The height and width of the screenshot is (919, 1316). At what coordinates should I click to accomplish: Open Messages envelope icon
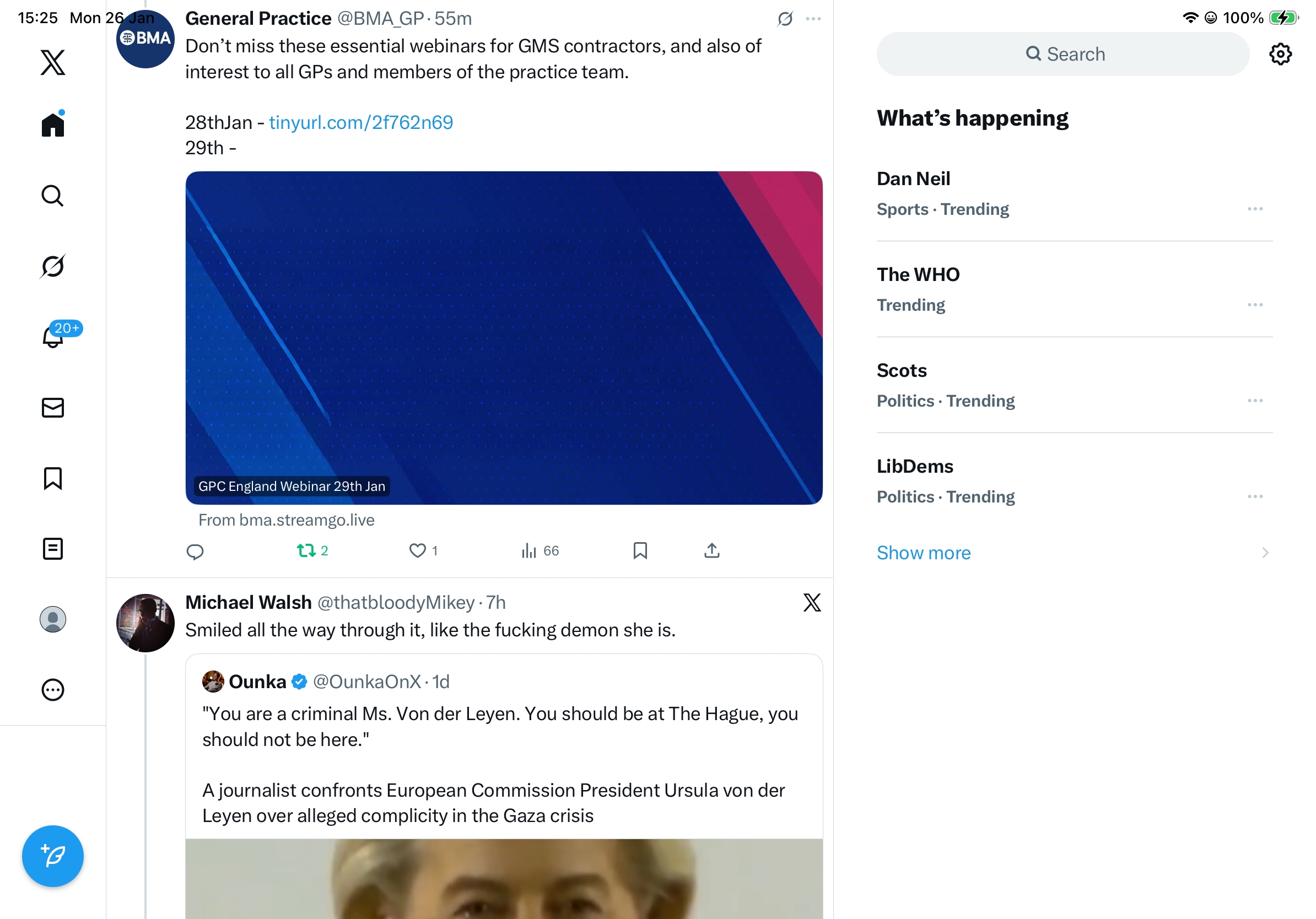click(53, 408)
